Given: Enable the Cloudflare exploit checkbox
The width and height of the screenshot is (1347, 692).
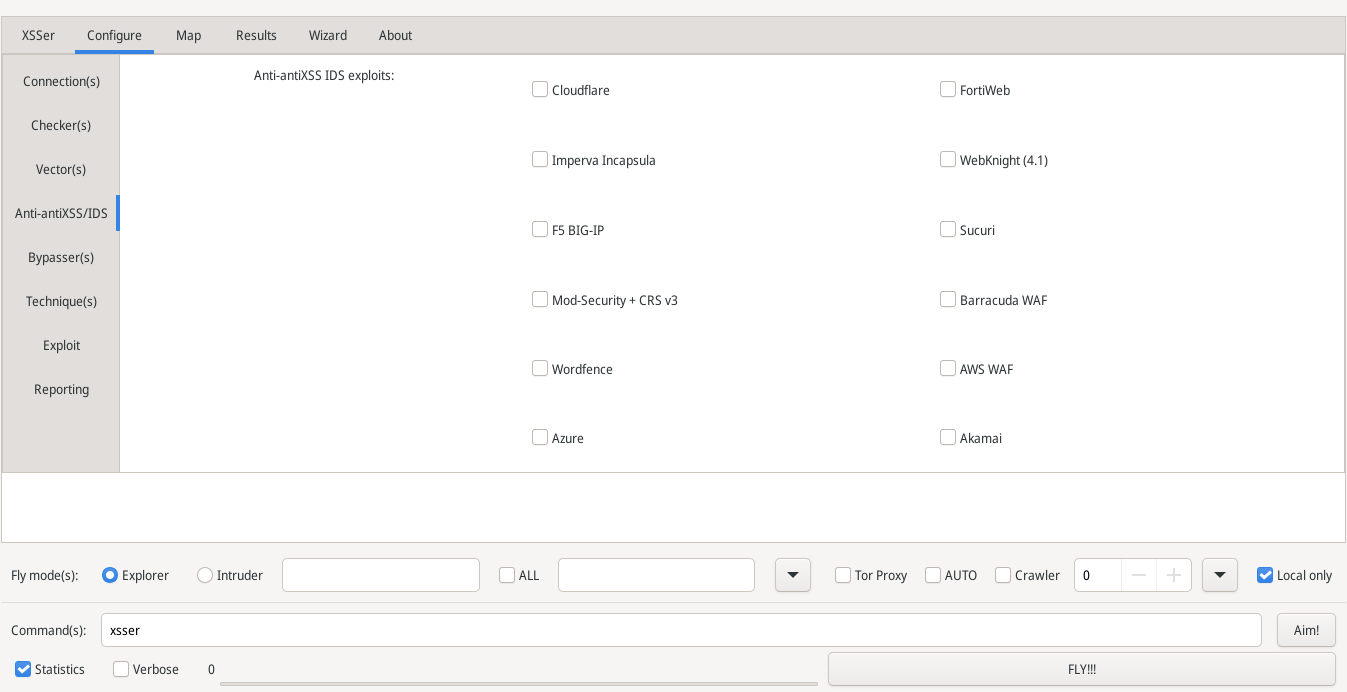Looking at the screenshot, I should [540, 89].
